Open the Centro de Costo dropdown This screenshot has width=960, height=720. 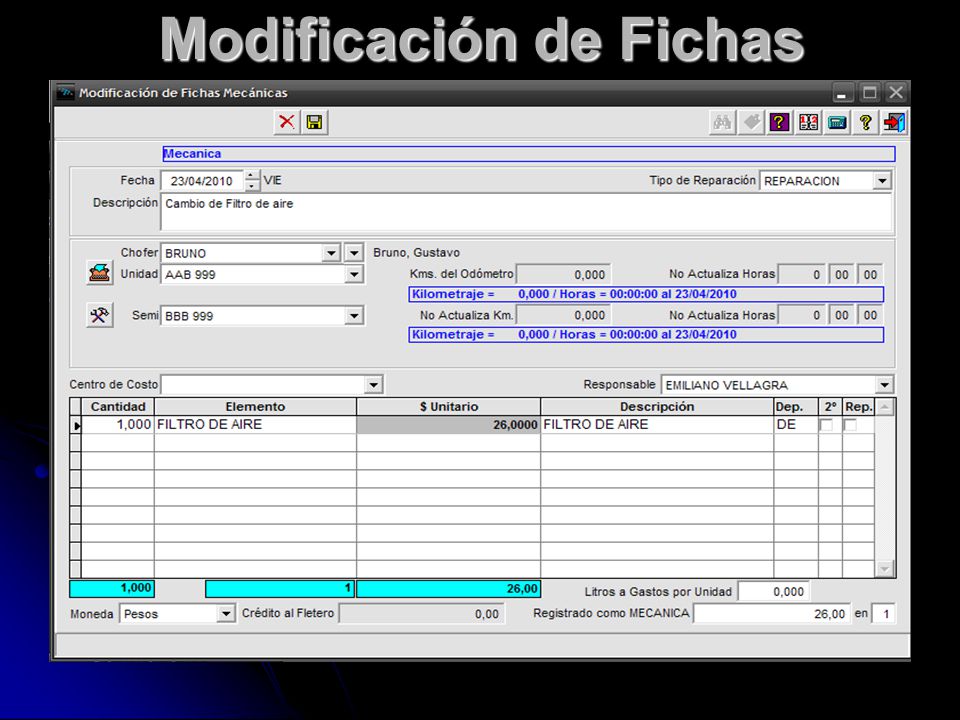[373, 384]
